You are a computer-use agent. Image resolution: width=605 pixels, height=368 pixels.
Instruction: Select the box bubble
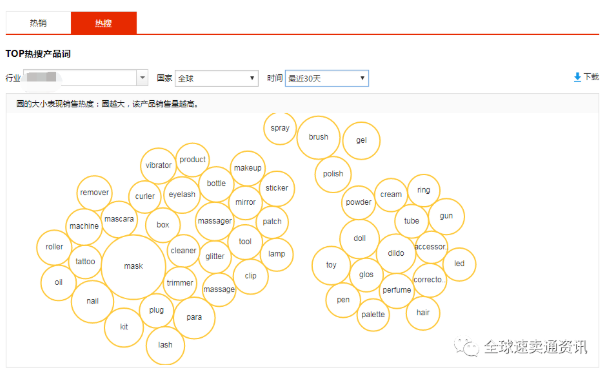(163, 225)
